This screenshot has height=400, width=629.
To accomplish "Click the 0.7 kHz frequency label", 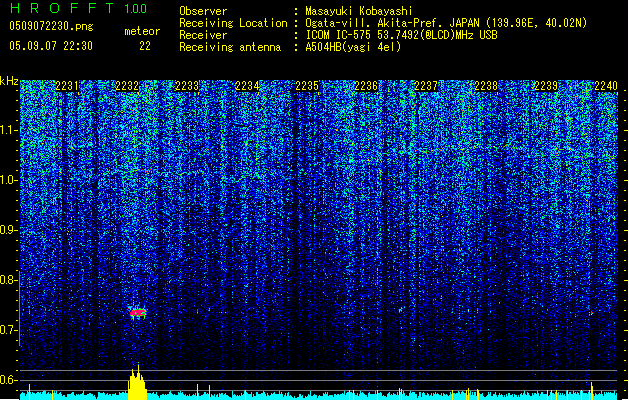I will pyautogui.click(x=9, y=330).
